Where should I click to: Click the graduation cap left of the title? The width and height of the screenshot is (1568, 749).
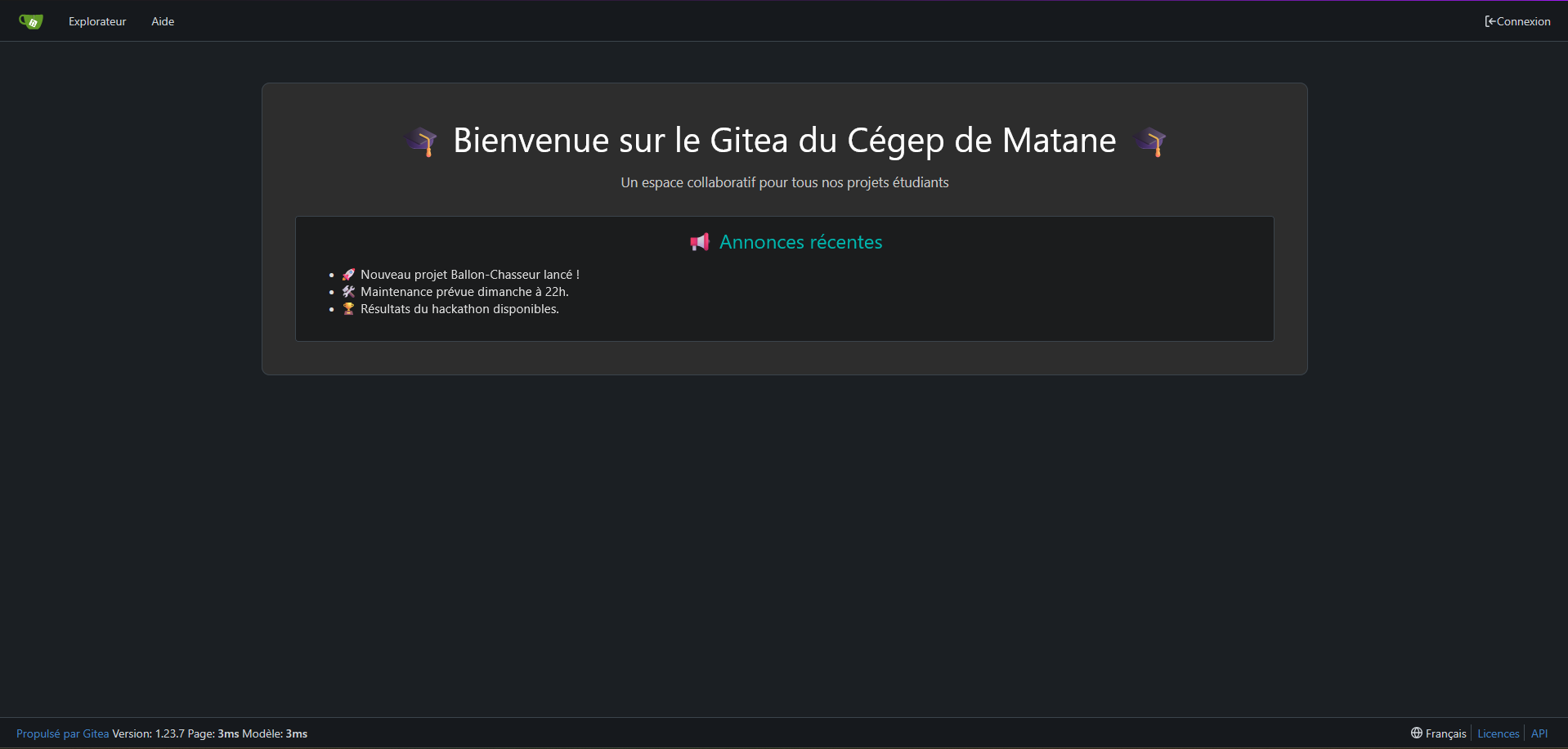coord(421,141)
